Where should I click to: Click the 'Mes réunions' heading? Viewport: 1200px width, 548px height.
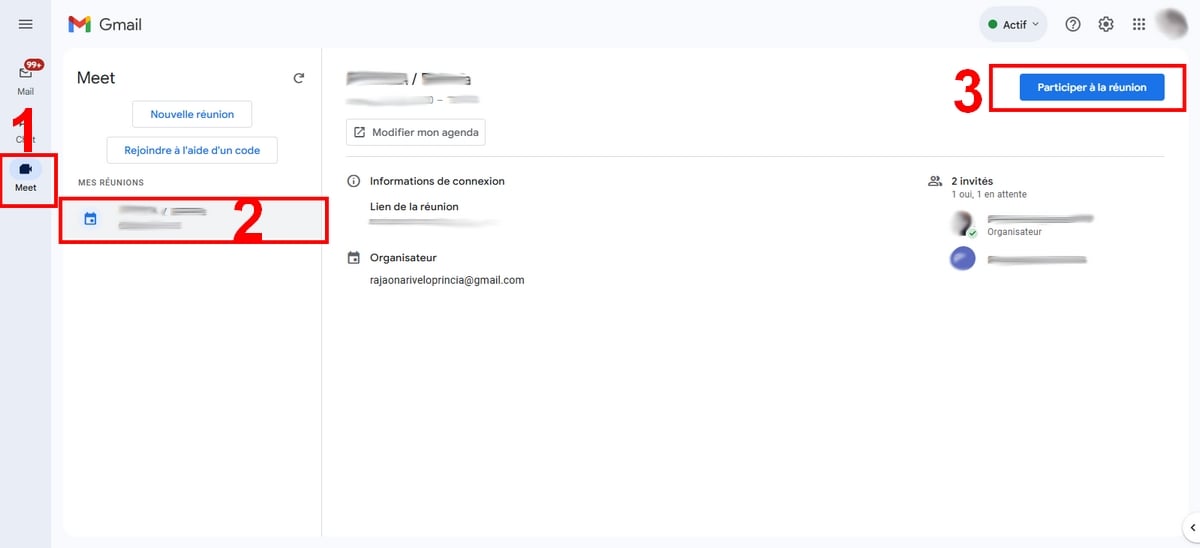click(111, 183)
